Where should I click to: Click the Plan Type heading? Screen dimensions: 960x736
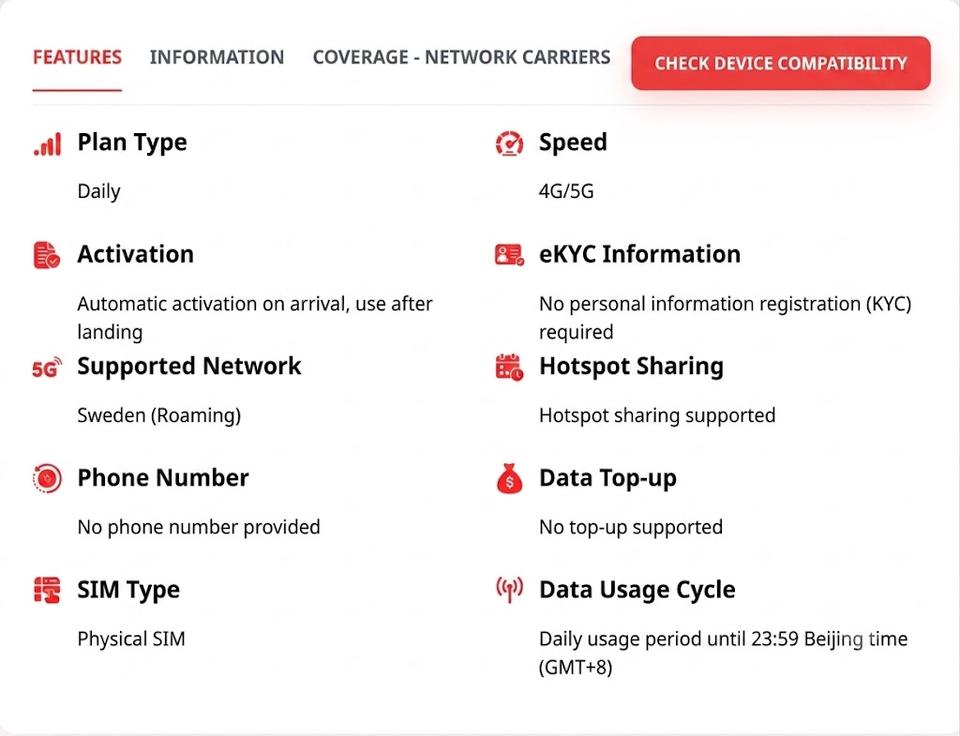point(132,142)
